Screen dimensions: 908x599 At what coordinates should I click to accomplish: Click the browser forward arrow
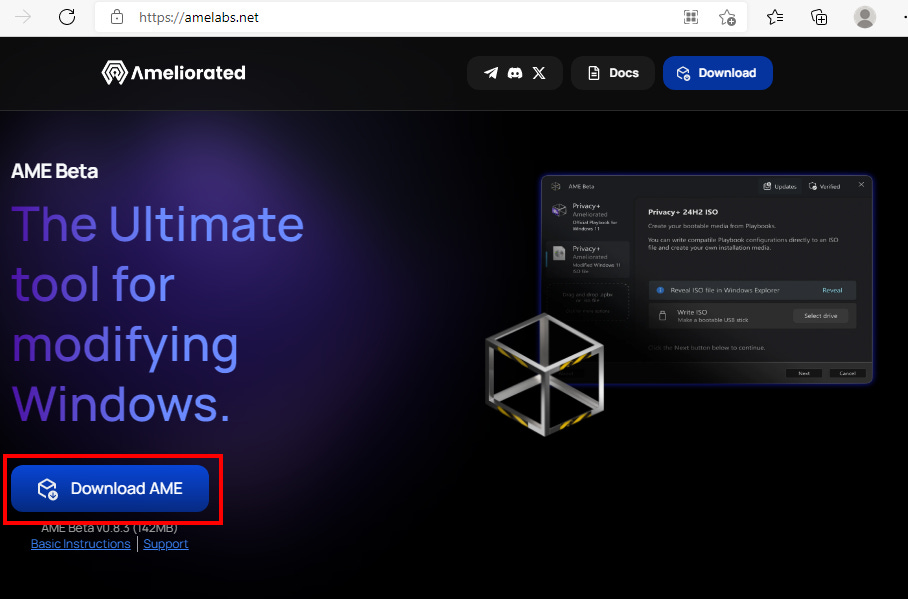(x=23, y=17)
